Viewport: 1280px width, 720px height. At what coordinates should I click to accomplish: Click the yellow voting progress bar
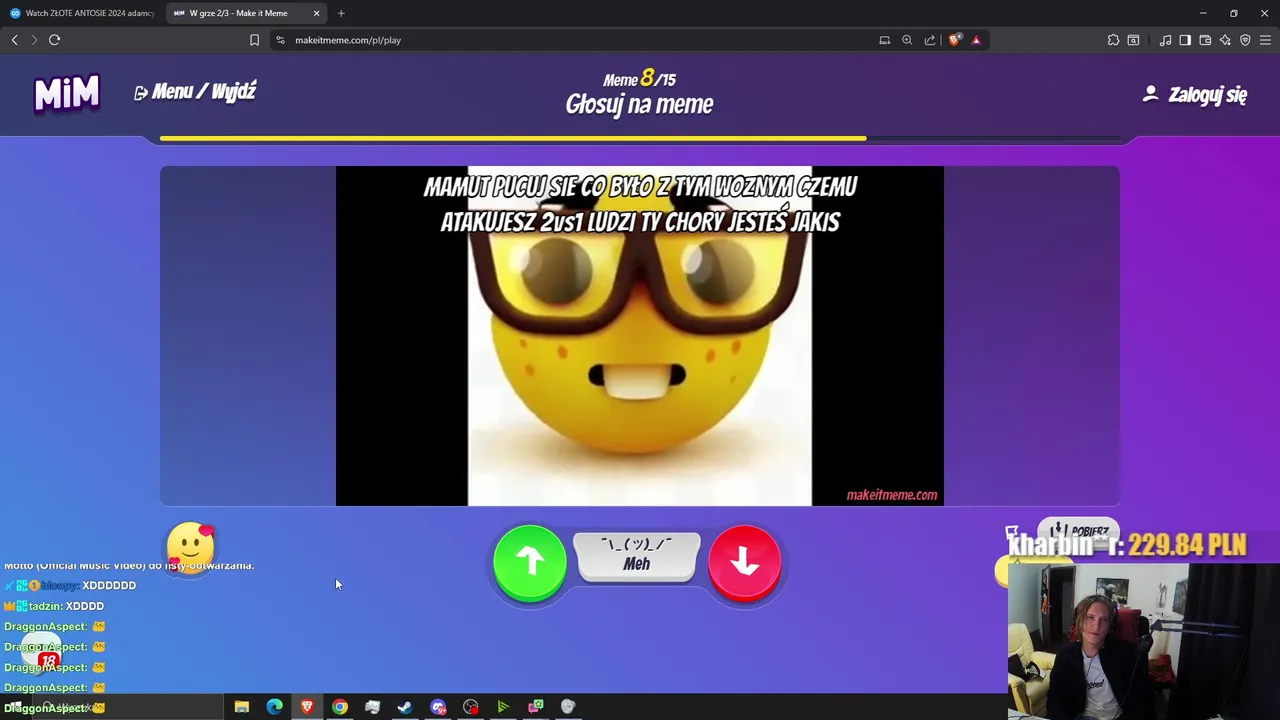[x=513, y=138]
